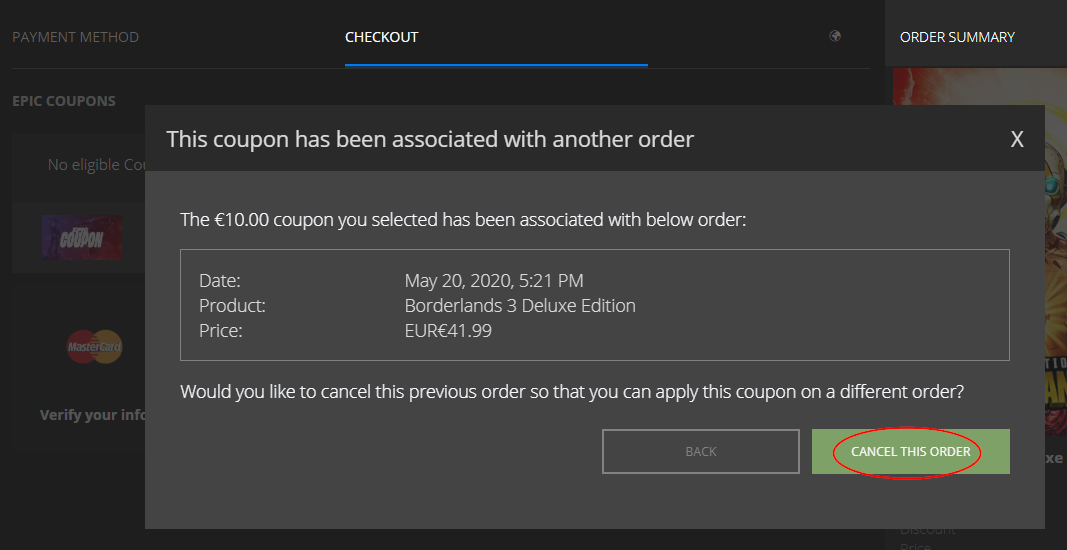
Task: Open the Checkout tab
Action: [381, 37]
